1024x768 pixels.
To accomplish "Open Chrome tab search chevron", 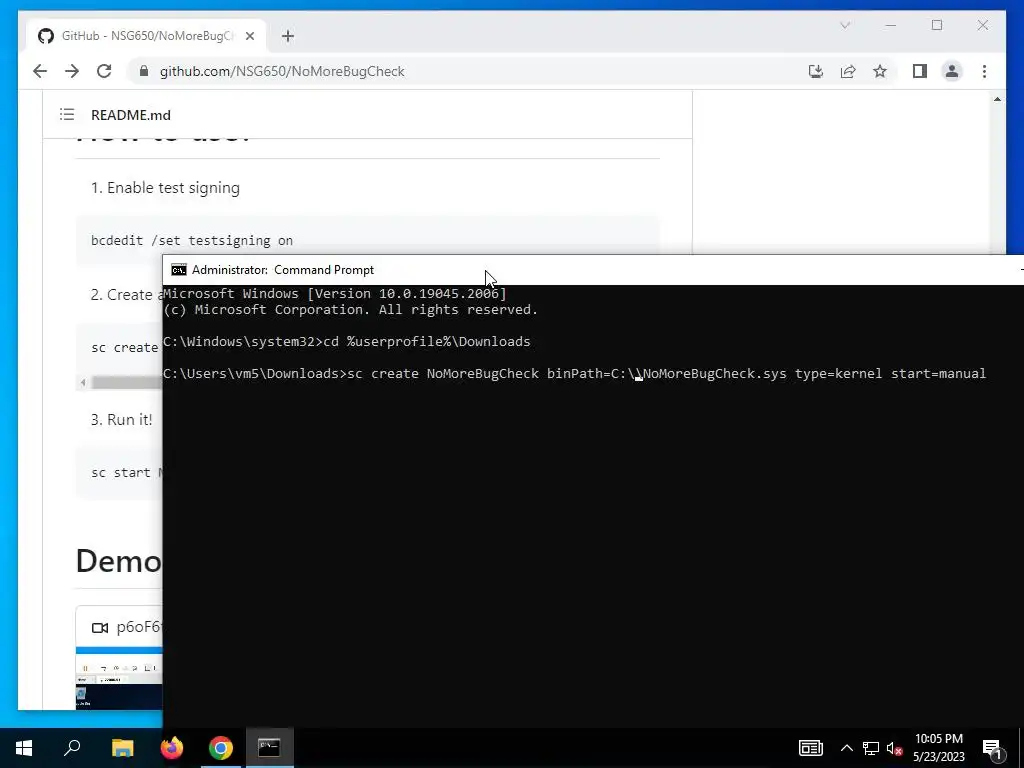I will tap(845, 25).
